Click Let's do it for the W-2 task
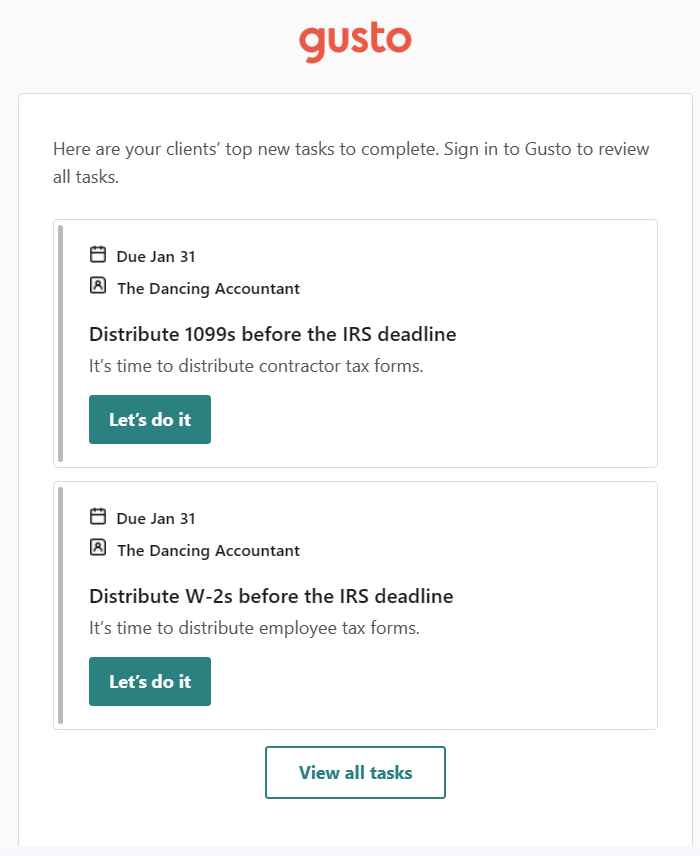Viewport: 700px width, 856px height. pos(149,681)
